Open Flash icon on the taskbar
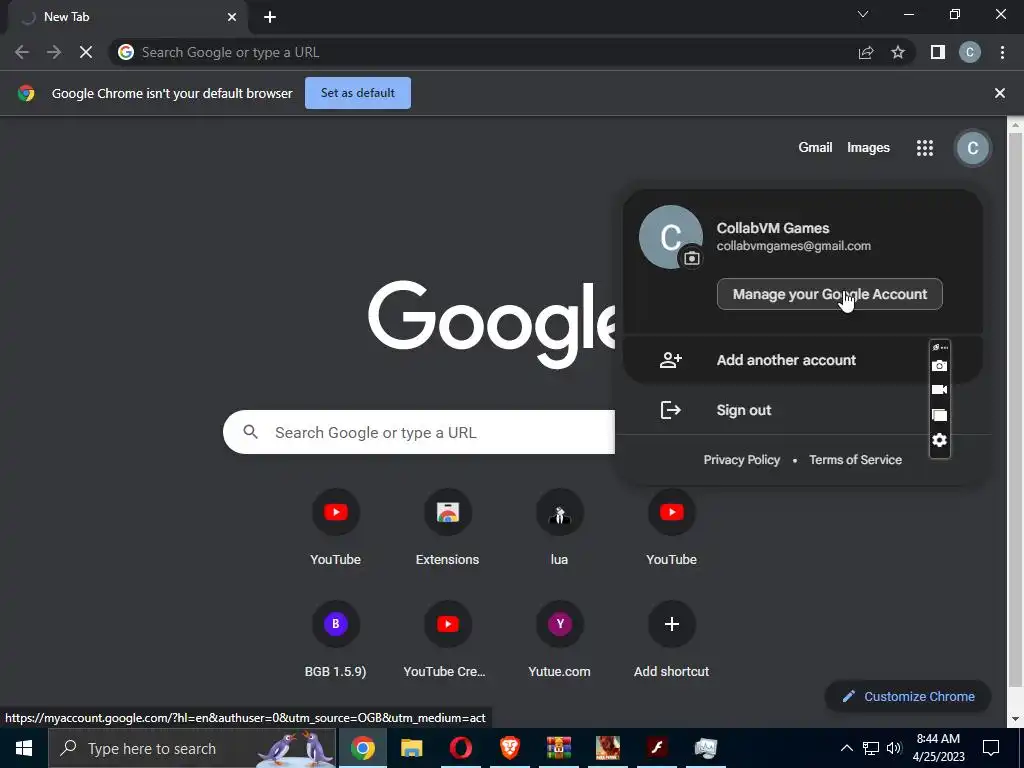 656,748
